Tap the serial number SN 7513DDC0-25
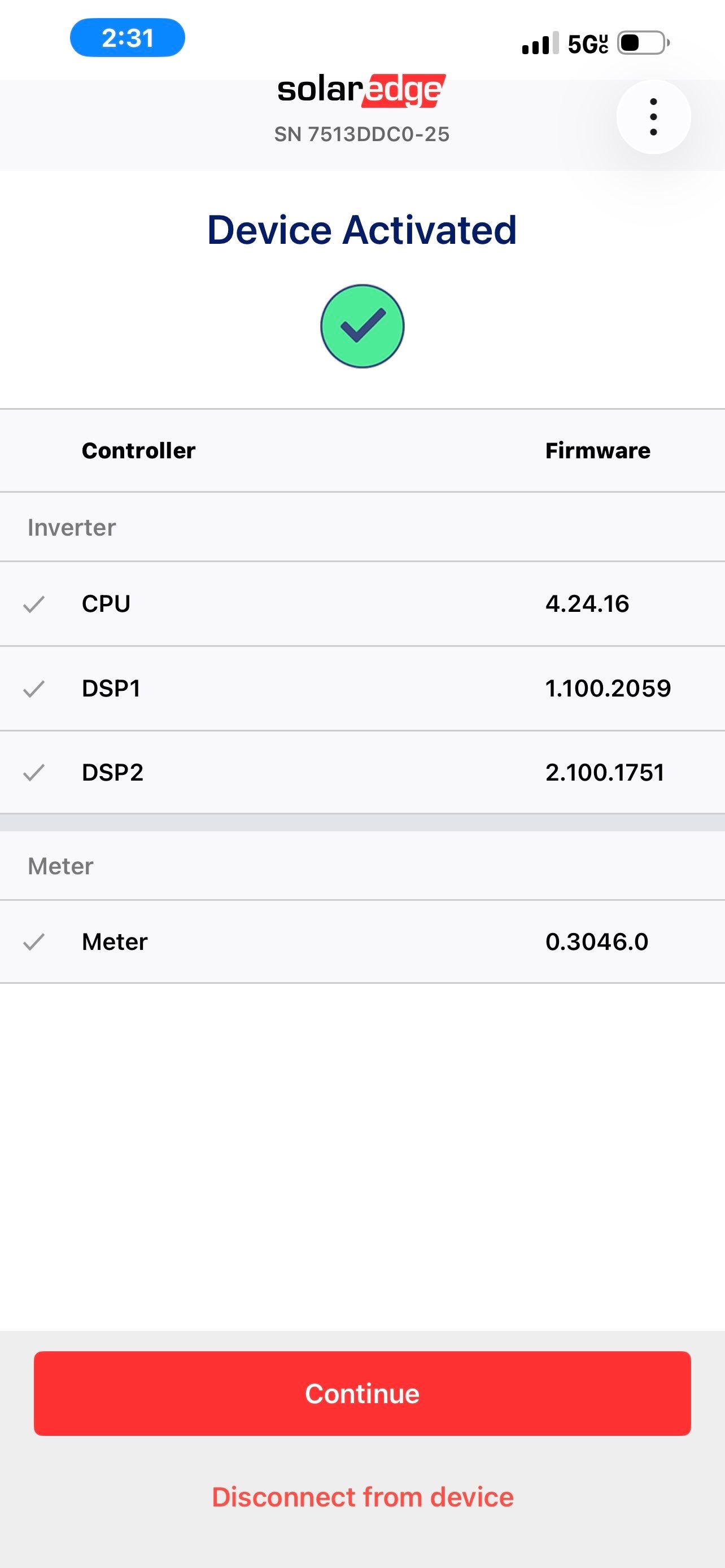The height and width of the screenshot is (1568, 725). (x=361, y=134)
